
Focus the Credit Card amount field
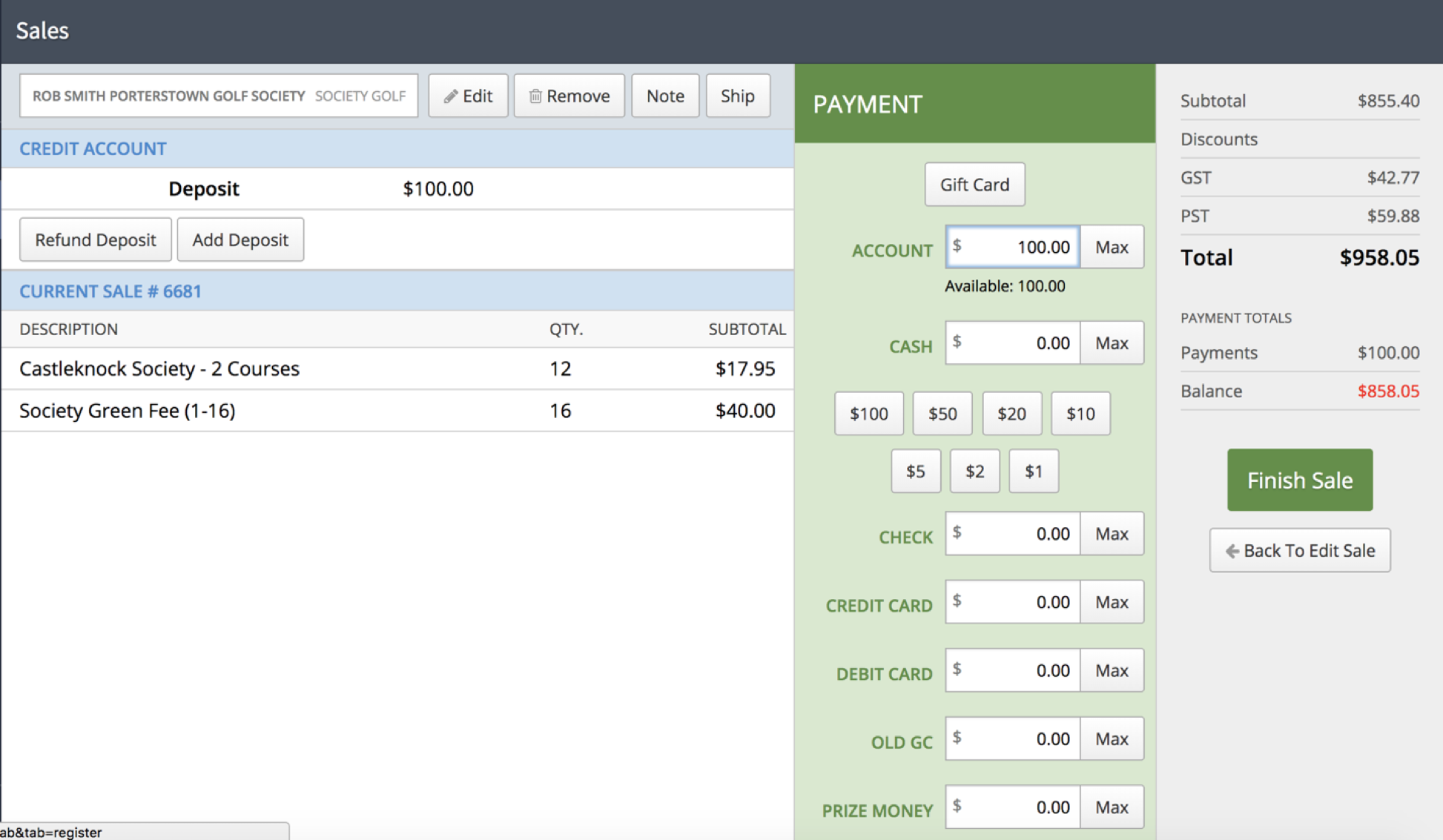[x=1012, y=602]
